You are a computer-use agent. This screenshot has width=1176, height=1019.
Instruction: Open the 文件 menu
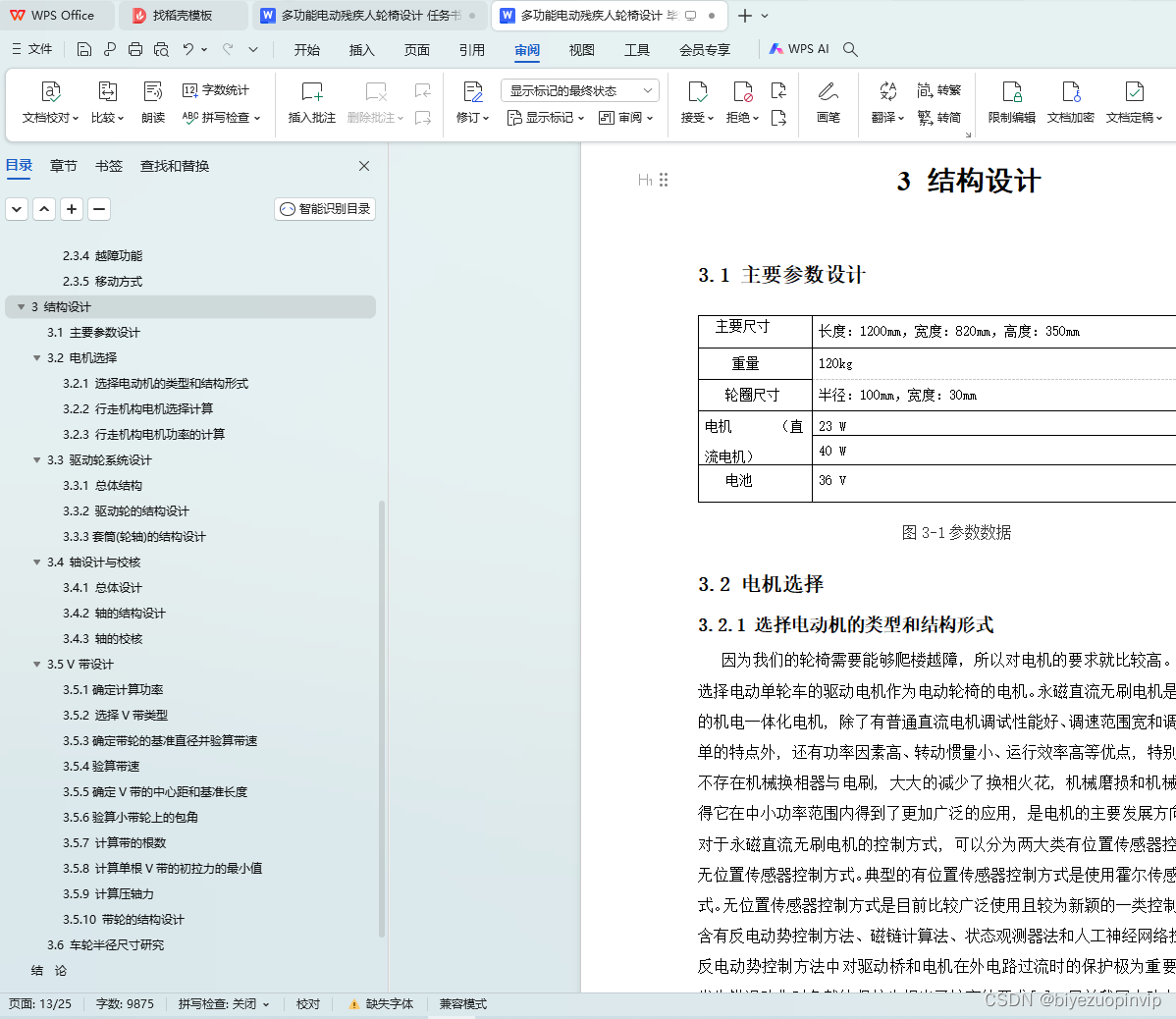coord(32,49)
